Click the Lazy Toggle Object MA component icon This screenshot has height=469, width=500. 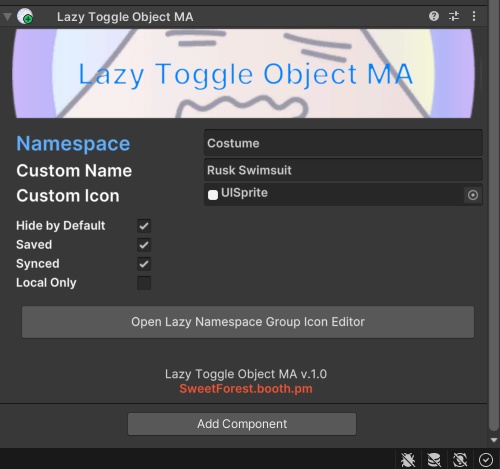tap(25, 16)
